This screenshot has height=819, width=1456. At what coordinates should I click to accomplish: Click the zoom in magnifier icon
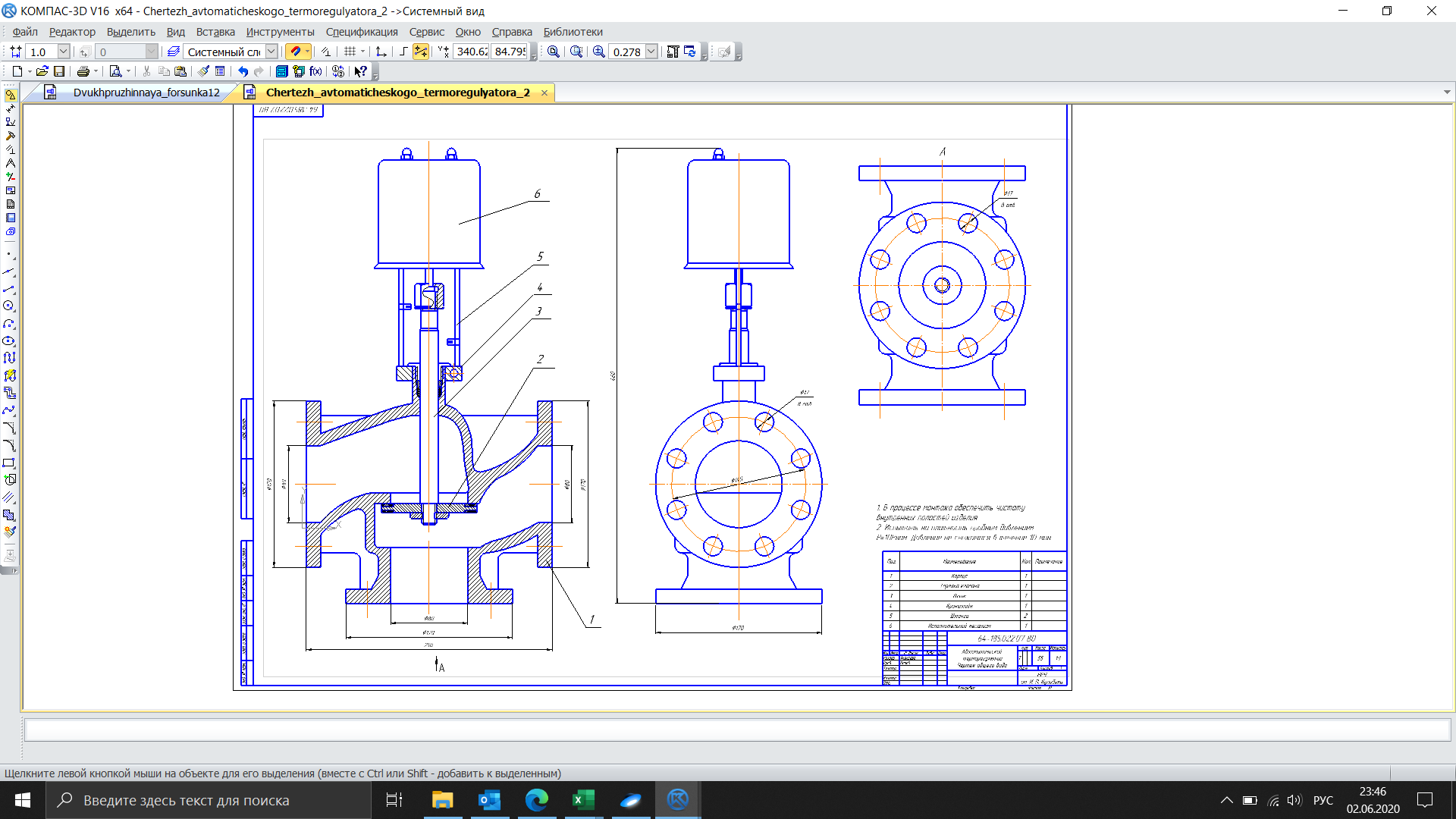599,52
